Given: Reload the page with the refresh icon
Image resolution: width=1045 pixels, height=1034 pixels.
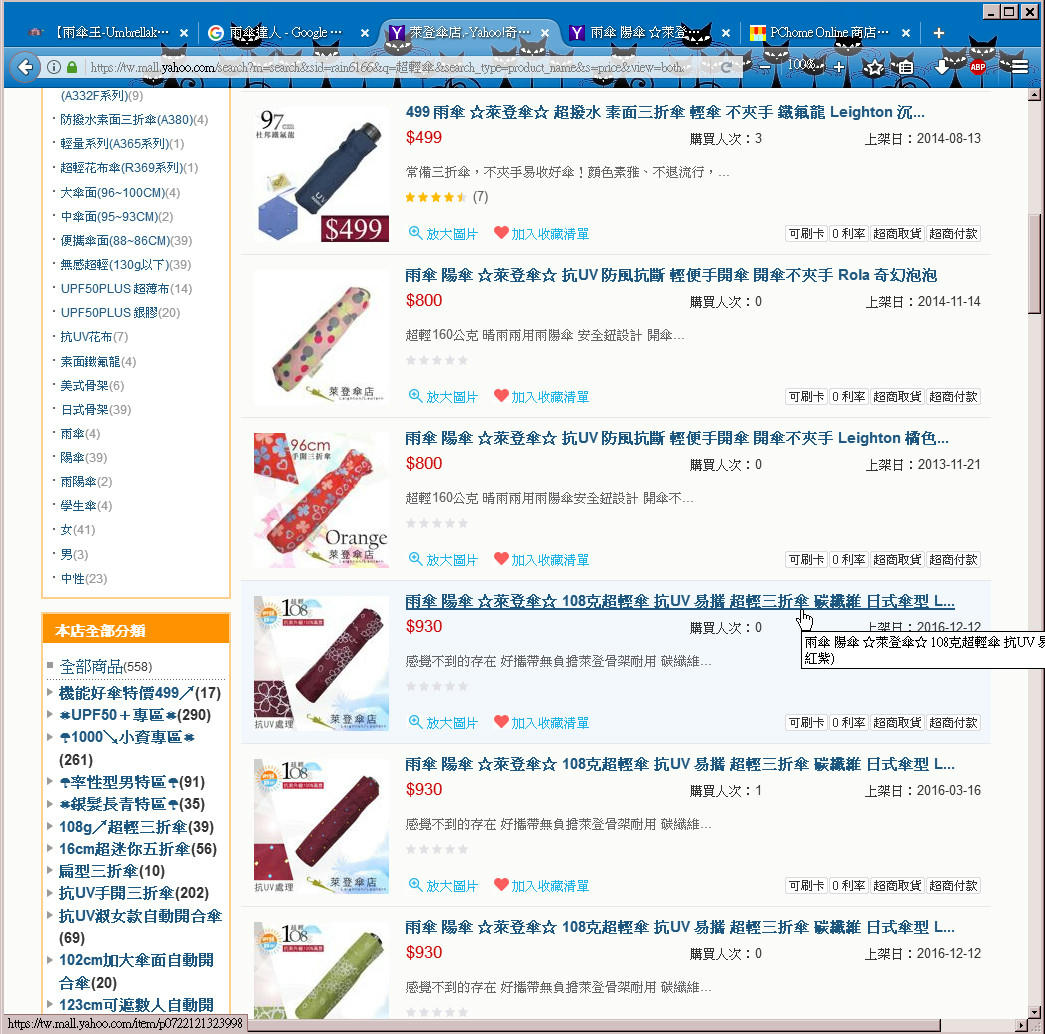Looking at the screenshot, I should 726,67.
